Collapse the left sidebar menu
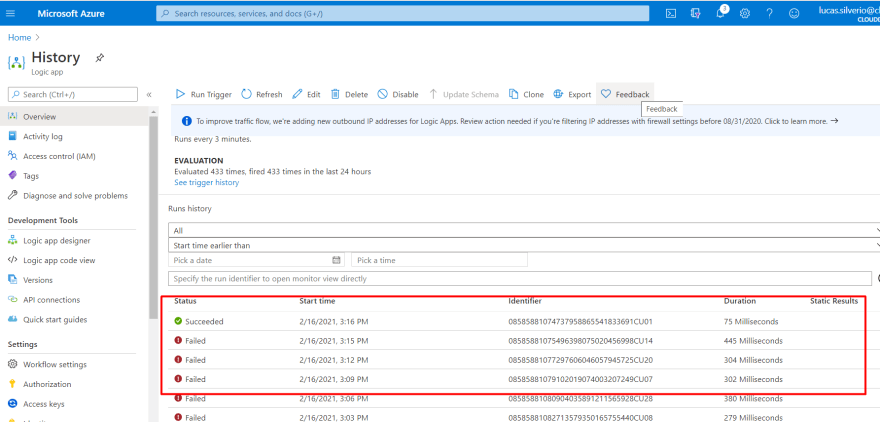The image size is (880, 422). [x=149, y=94]
